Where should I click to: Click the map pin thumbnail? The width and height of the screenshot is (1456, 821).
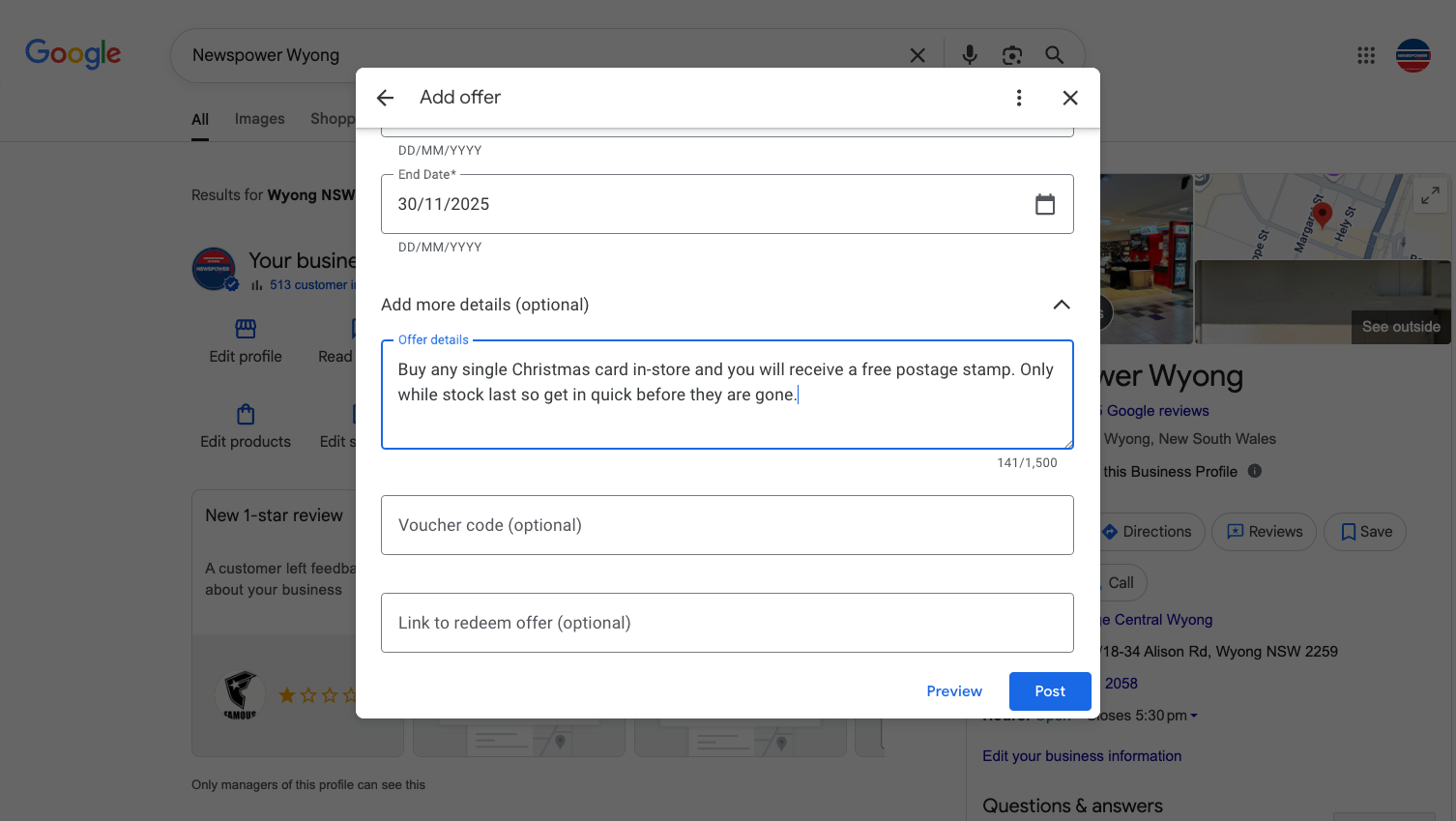pos(1324,216)
